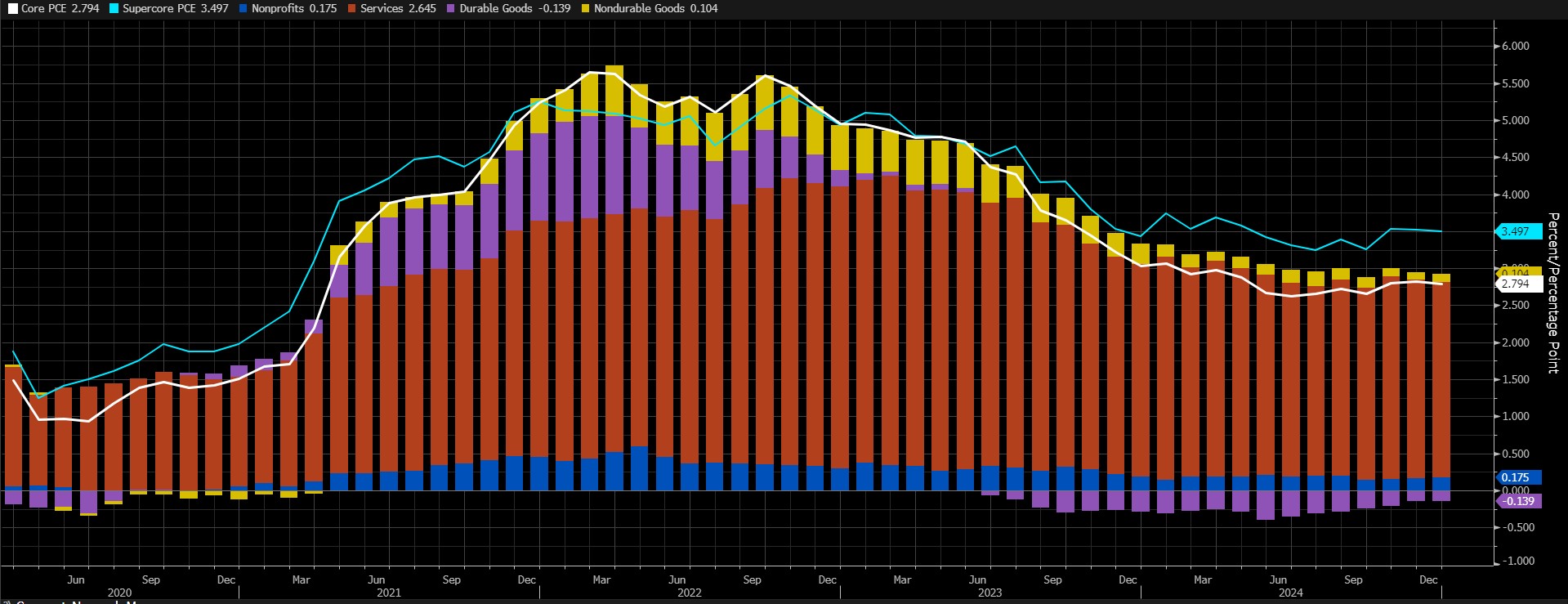Click the 2023 year label on time axis

(x=990, y=593)
